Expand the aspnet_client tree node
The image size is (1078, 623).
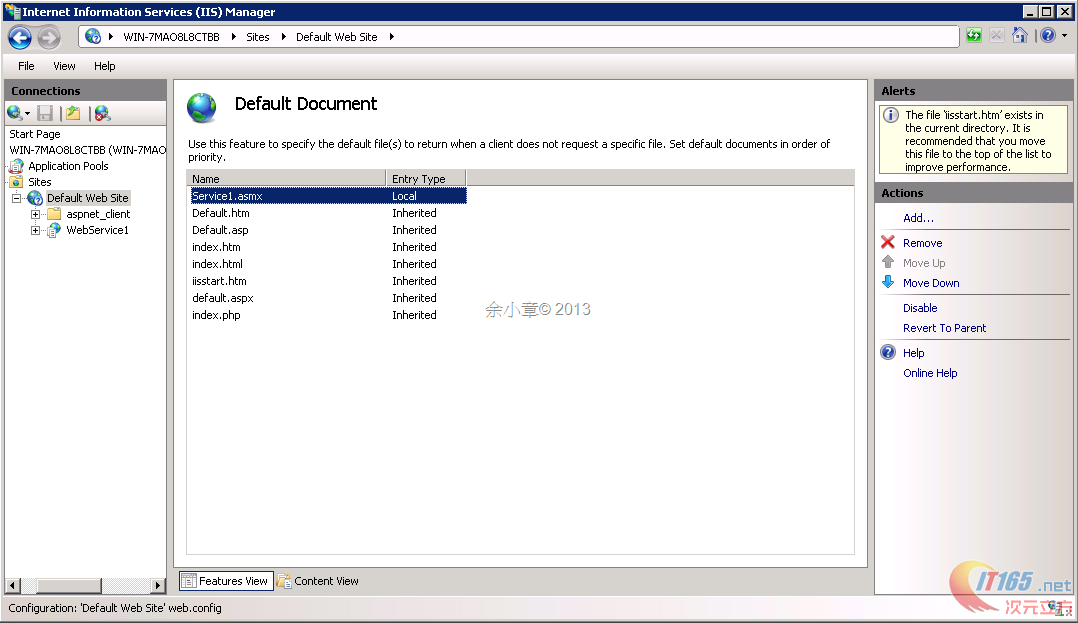(x=36, y=215)
